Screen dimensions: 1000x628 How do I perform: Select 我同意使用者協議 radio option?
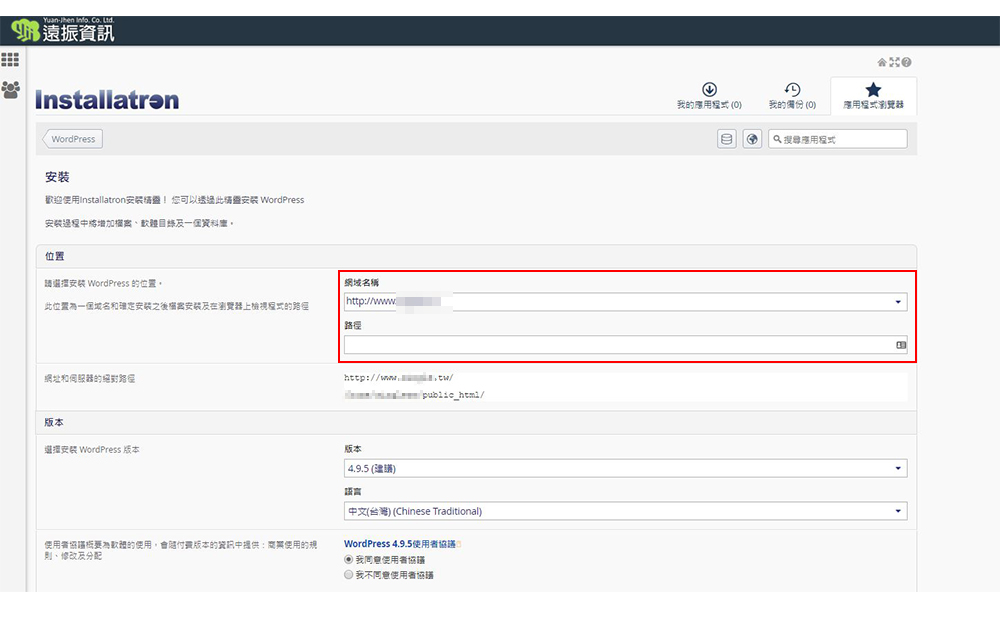349,559
